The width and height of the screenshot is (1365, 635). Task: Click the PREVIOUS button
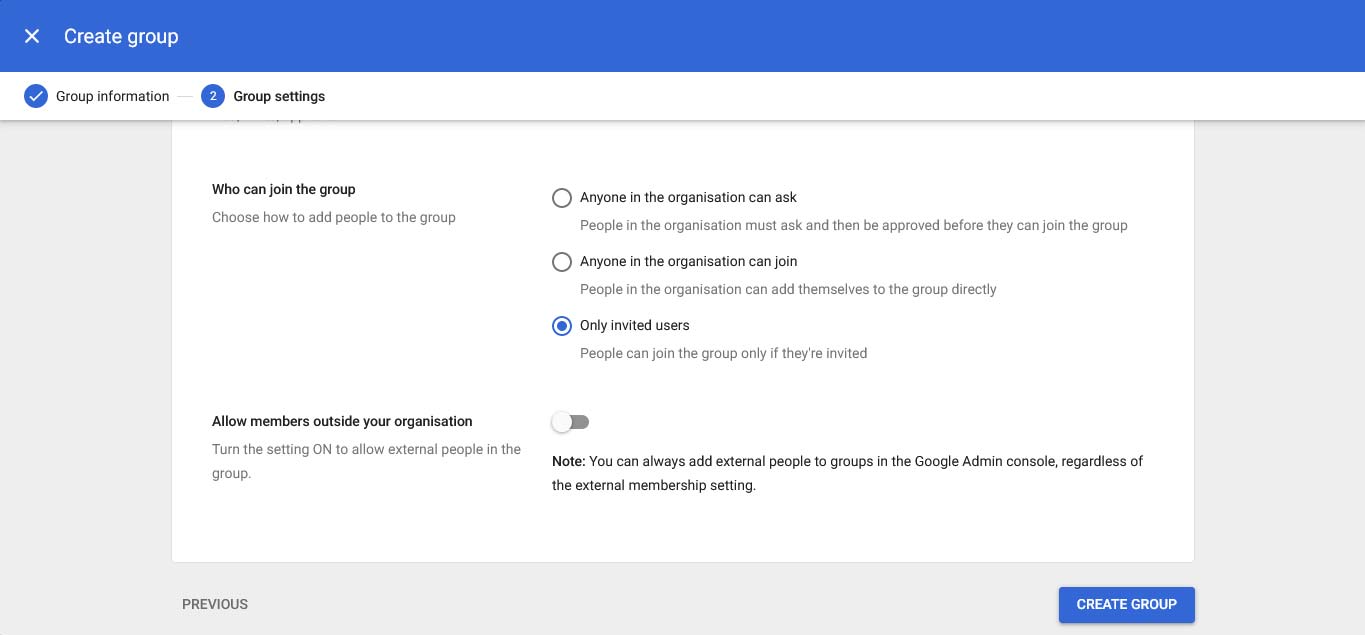pyautogui.click(x=215, y=604)
